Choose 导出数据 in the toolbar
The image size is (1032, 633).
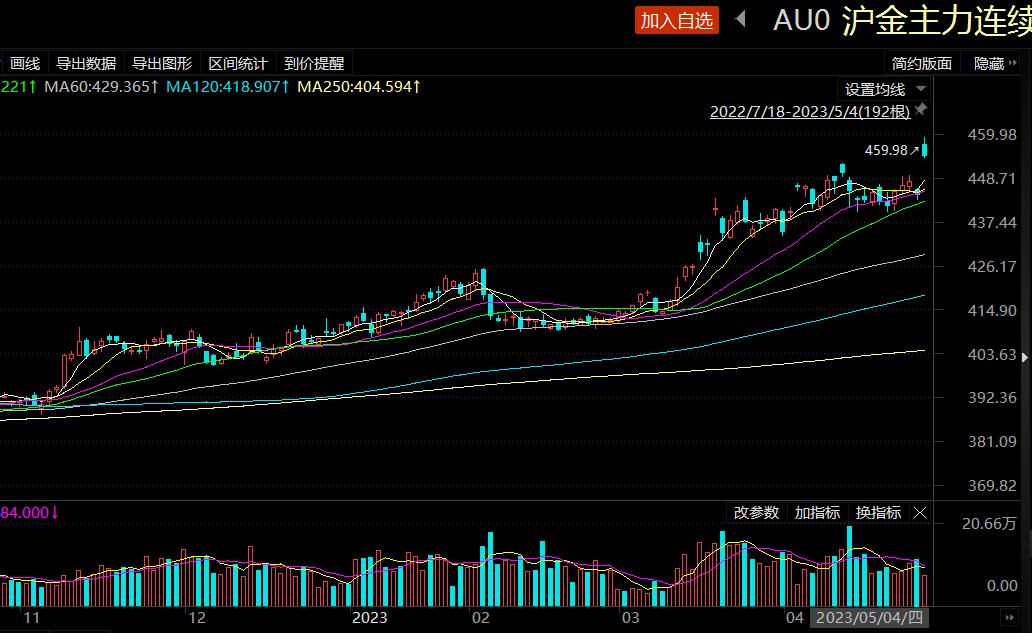[86, 64]
